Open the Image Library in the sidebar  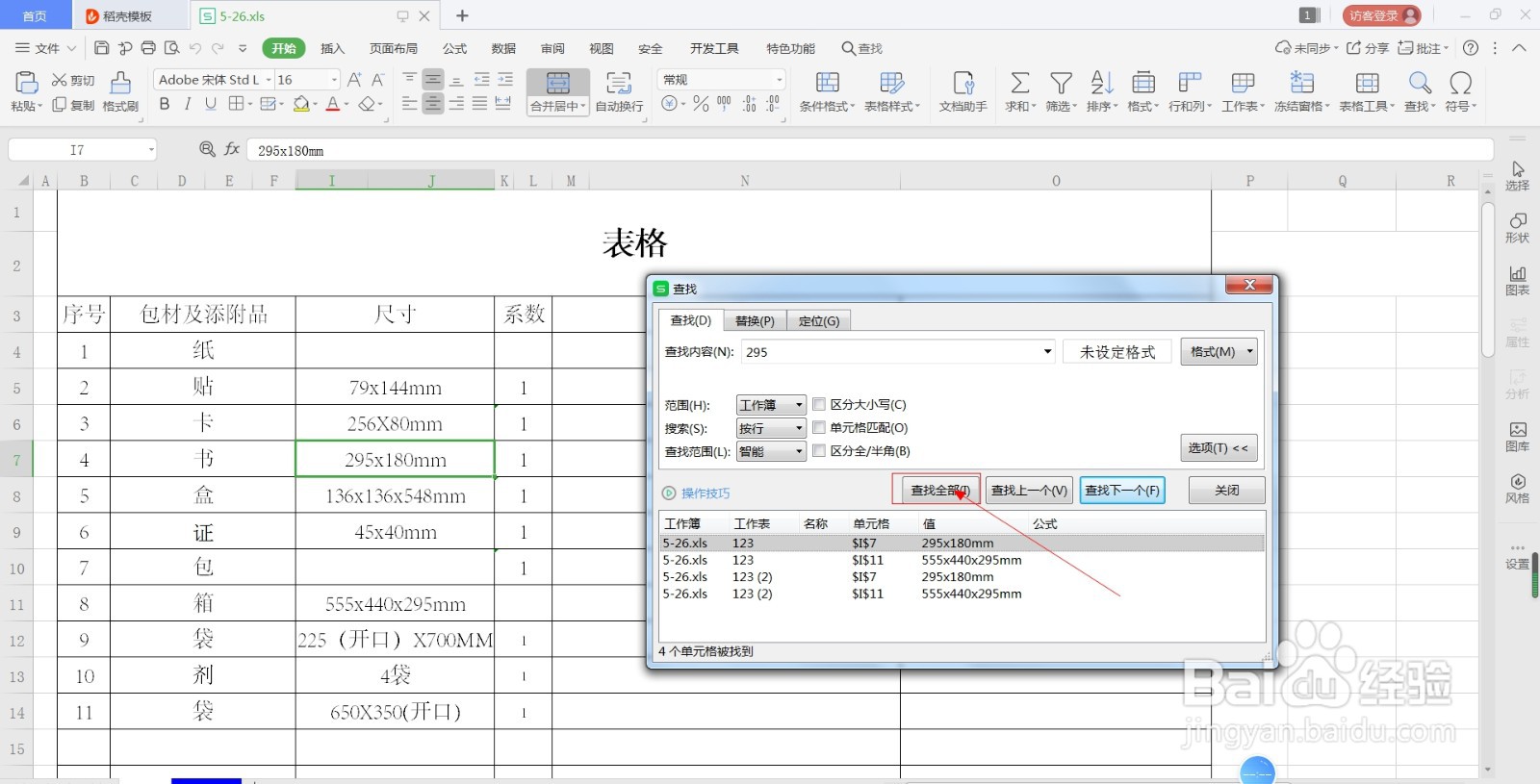point(1518,436)
